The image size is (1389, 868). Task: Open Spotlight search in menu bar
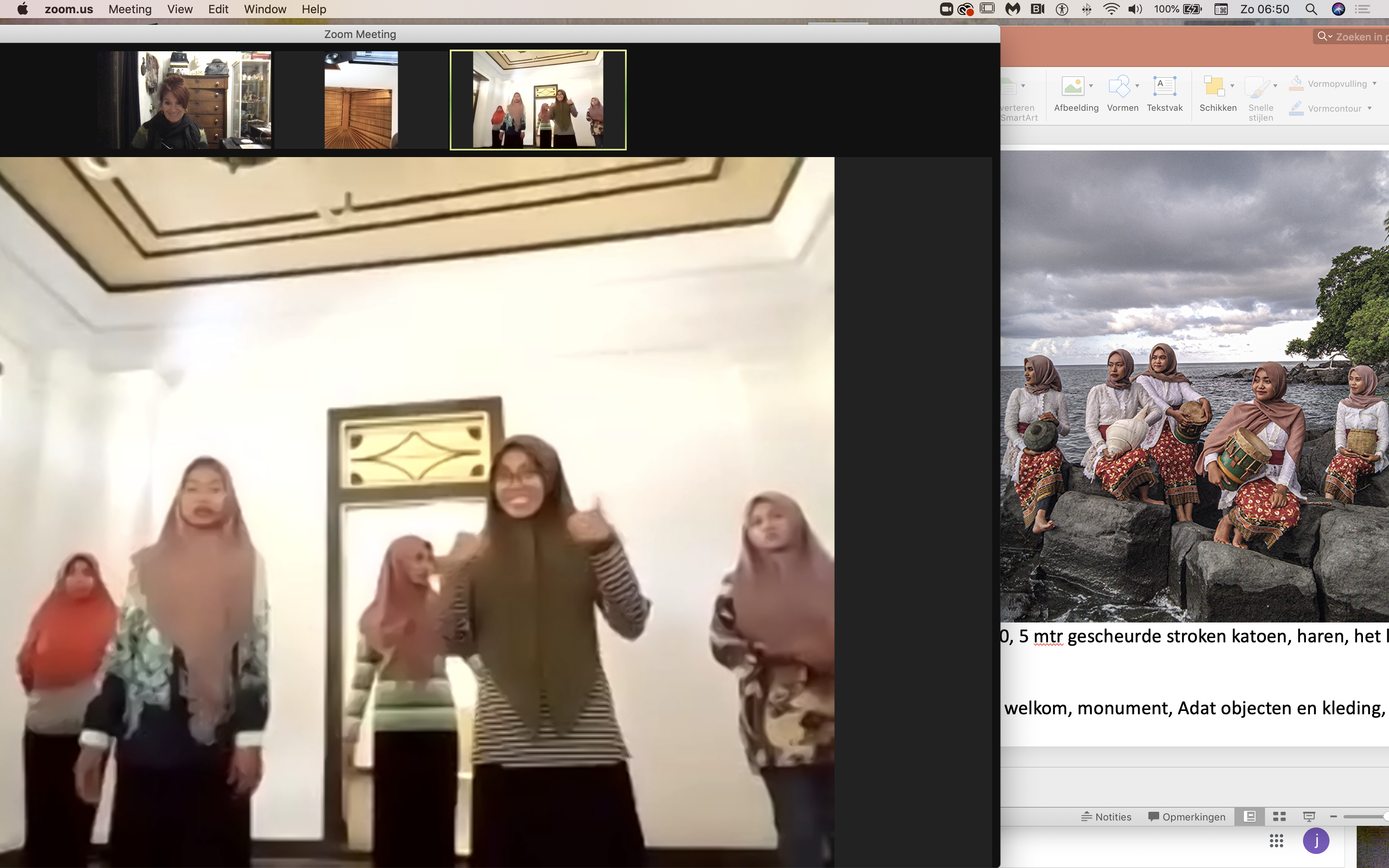point(1311,9)
